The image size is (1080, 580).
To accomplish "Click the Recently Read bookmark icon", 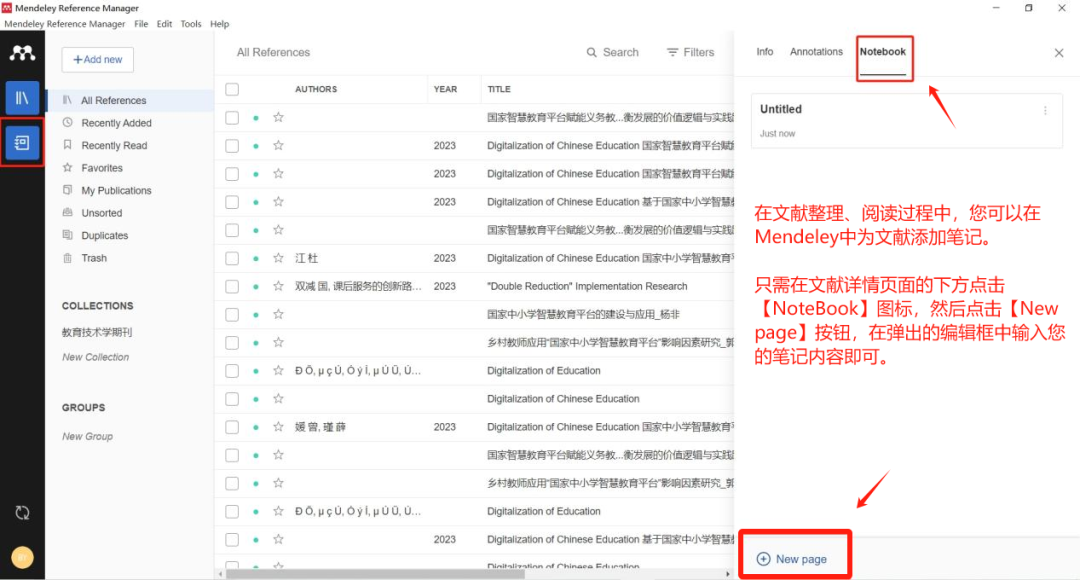I will [68, 145].
